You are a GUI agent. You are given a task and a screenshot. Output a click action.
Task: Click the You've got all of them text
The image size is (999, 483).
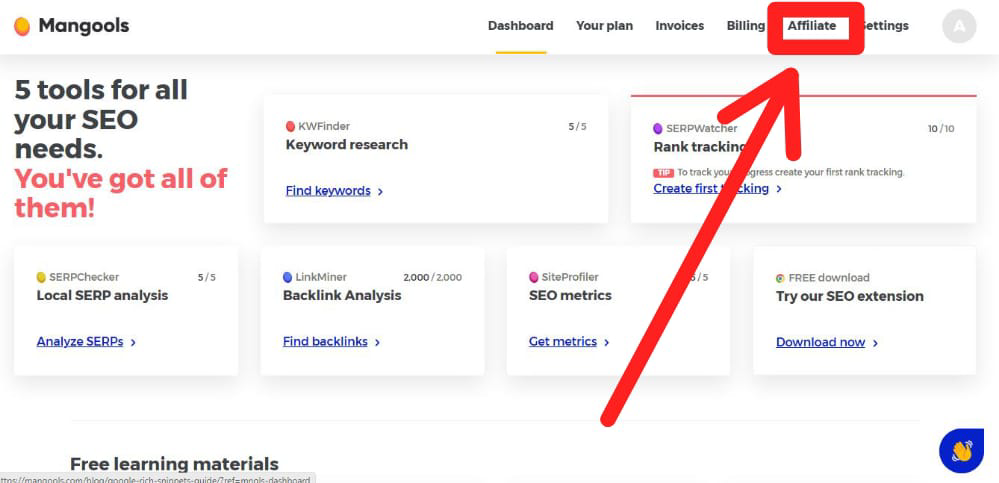coord(120,193)
